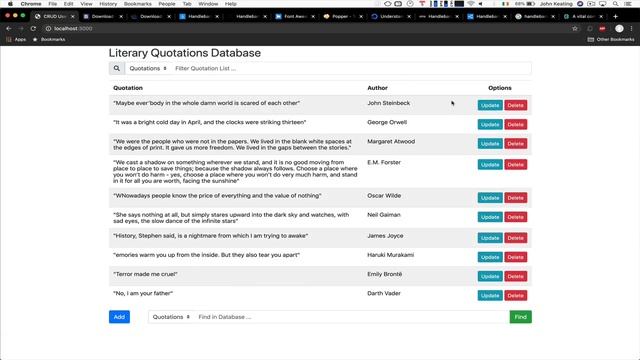640x360 pixels.
Task: Update the James Joyce quotation
Action: [490, 238]
